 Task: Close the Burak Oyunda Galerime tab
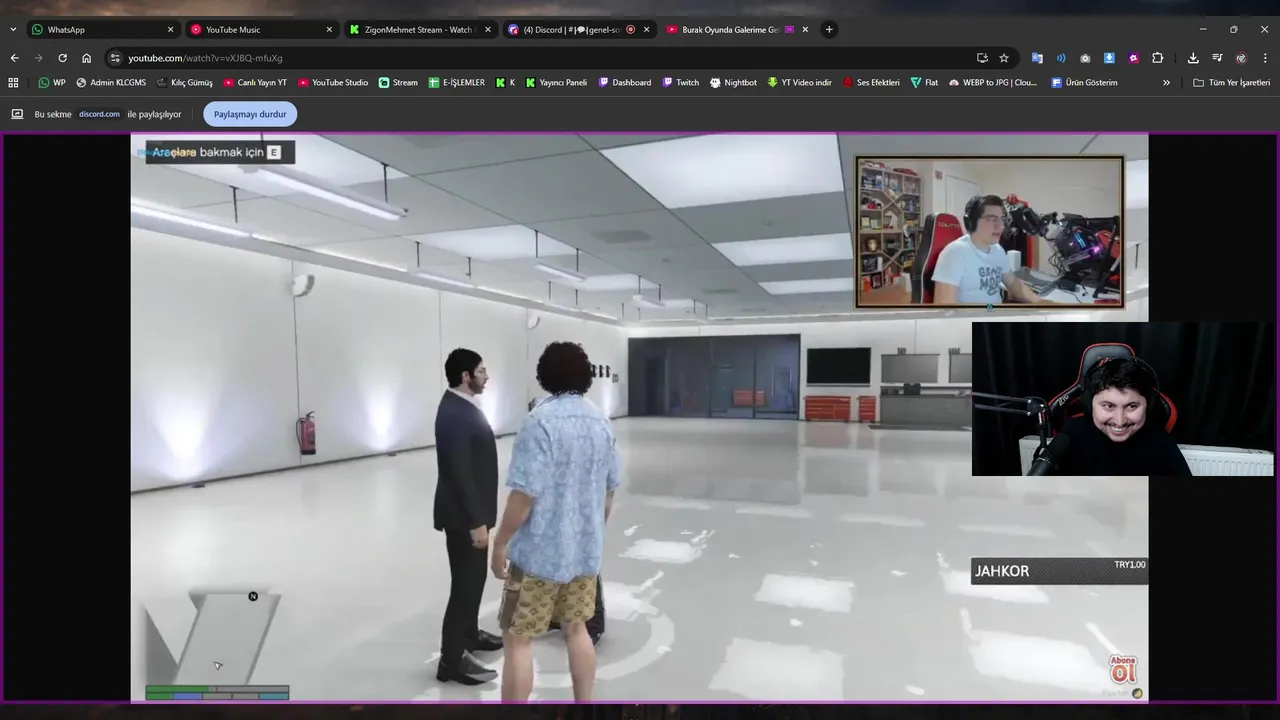point(805,29)
